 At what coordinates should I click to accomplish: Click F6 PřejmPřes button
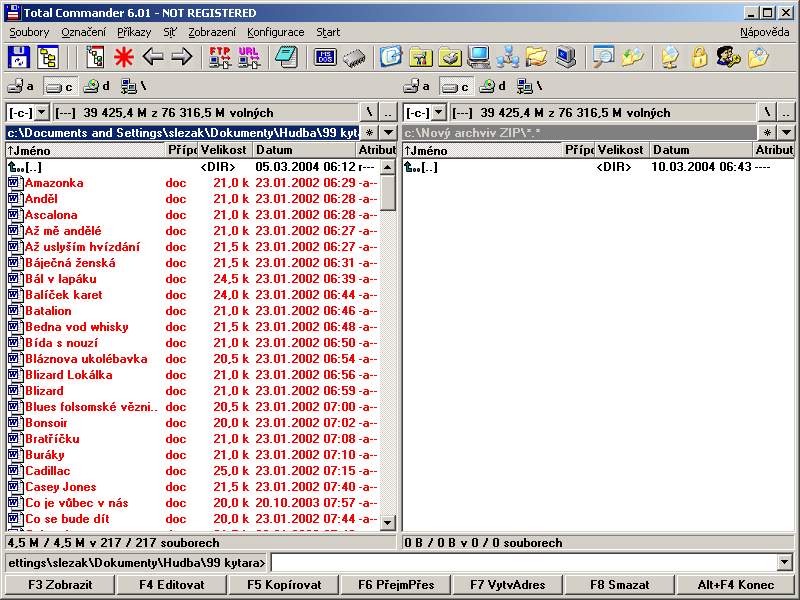tap(396, 585)
